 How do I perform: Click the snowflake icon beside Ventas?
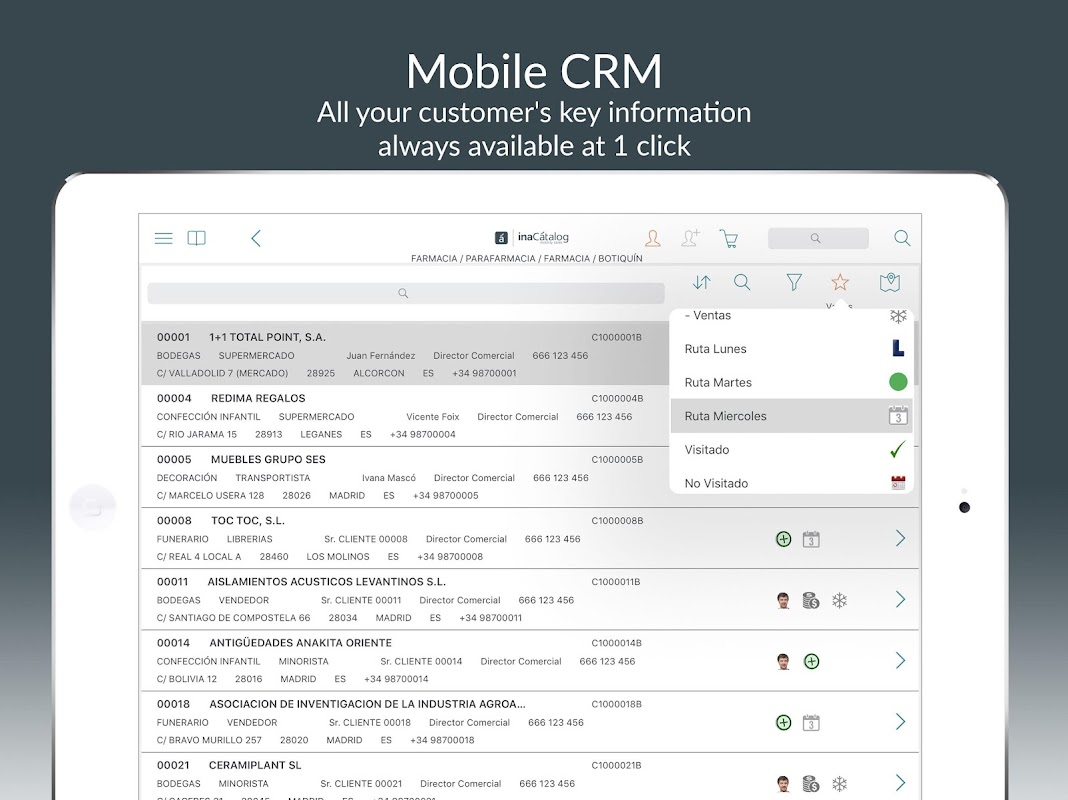coord(898,317)
